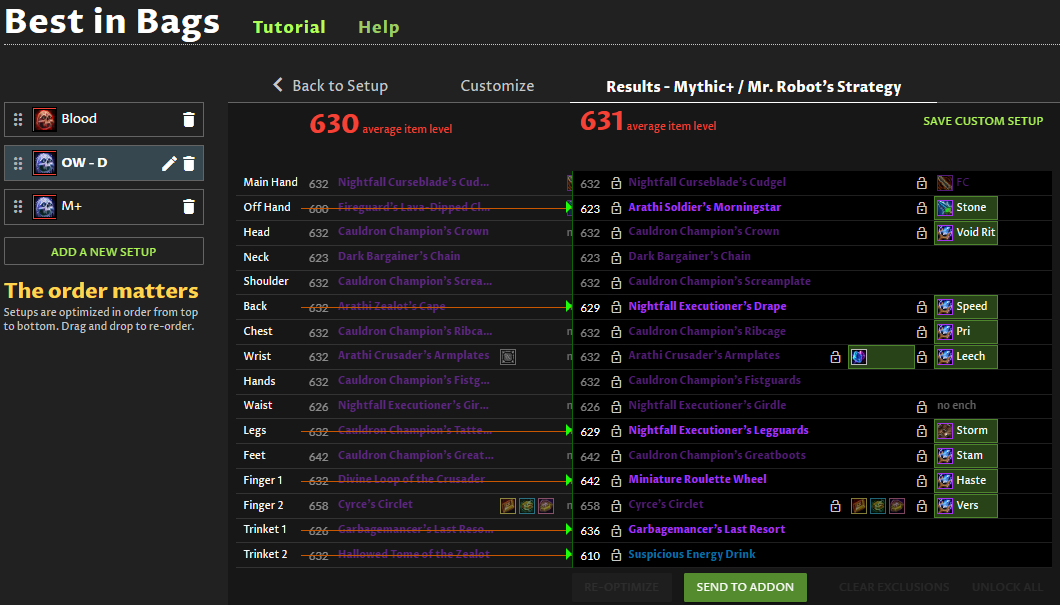Click the crossed-out Hallowed Tome of the Zealot
Image resolution: width=1060 pixels, height=605 pixels.
tap(414, 554)
